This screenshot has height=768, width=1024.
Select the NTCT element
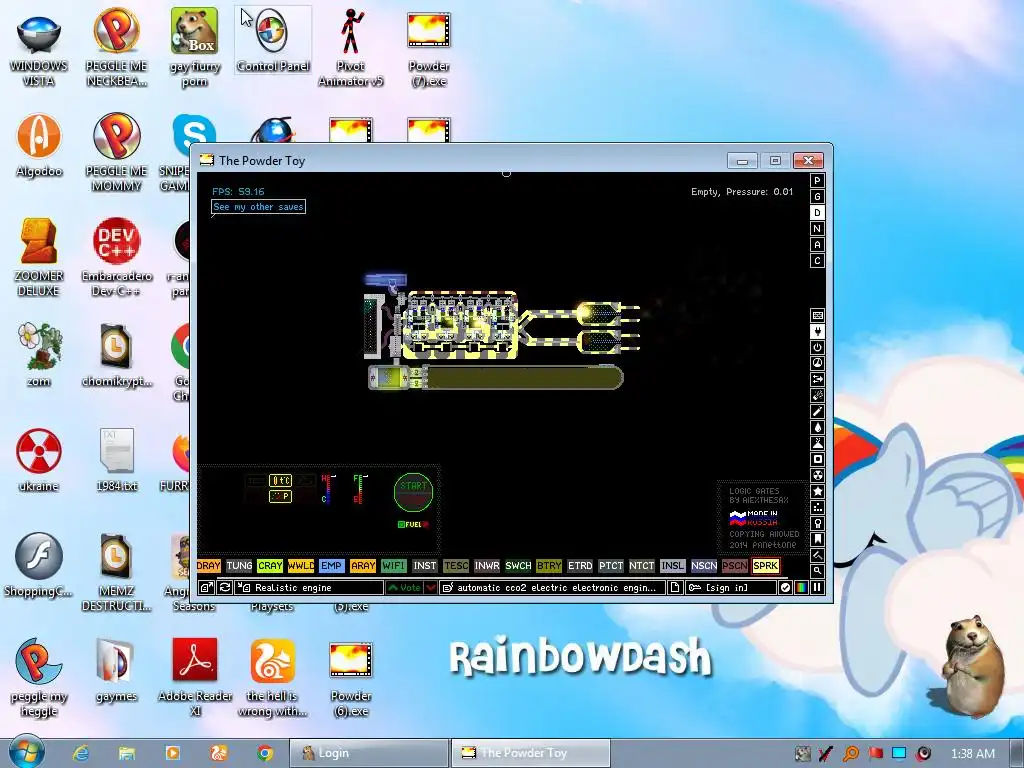click(x=641, y=566)
